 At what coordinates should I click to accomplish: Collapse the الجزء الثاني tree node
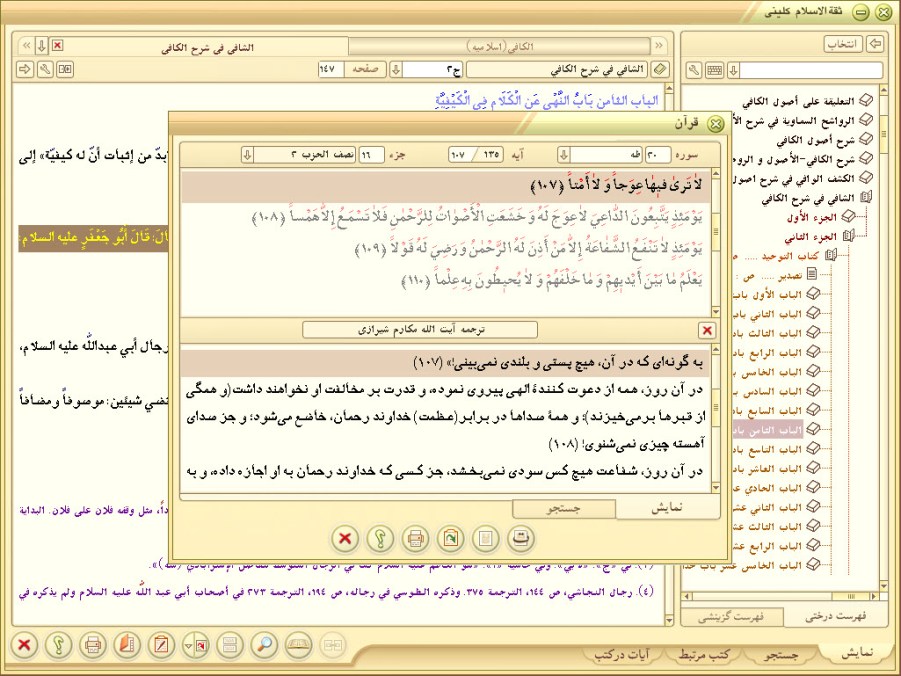tap(849, 236)
